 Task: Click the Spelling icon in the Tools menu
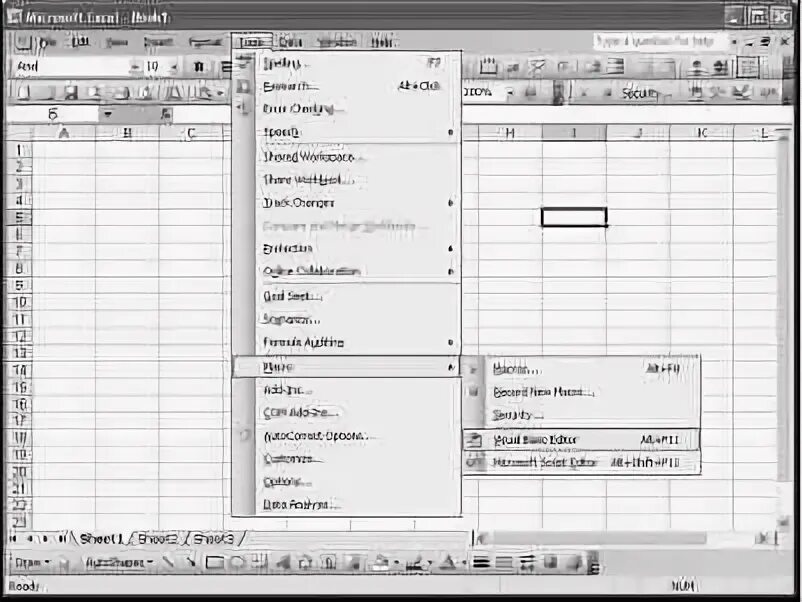pos(244,63)
